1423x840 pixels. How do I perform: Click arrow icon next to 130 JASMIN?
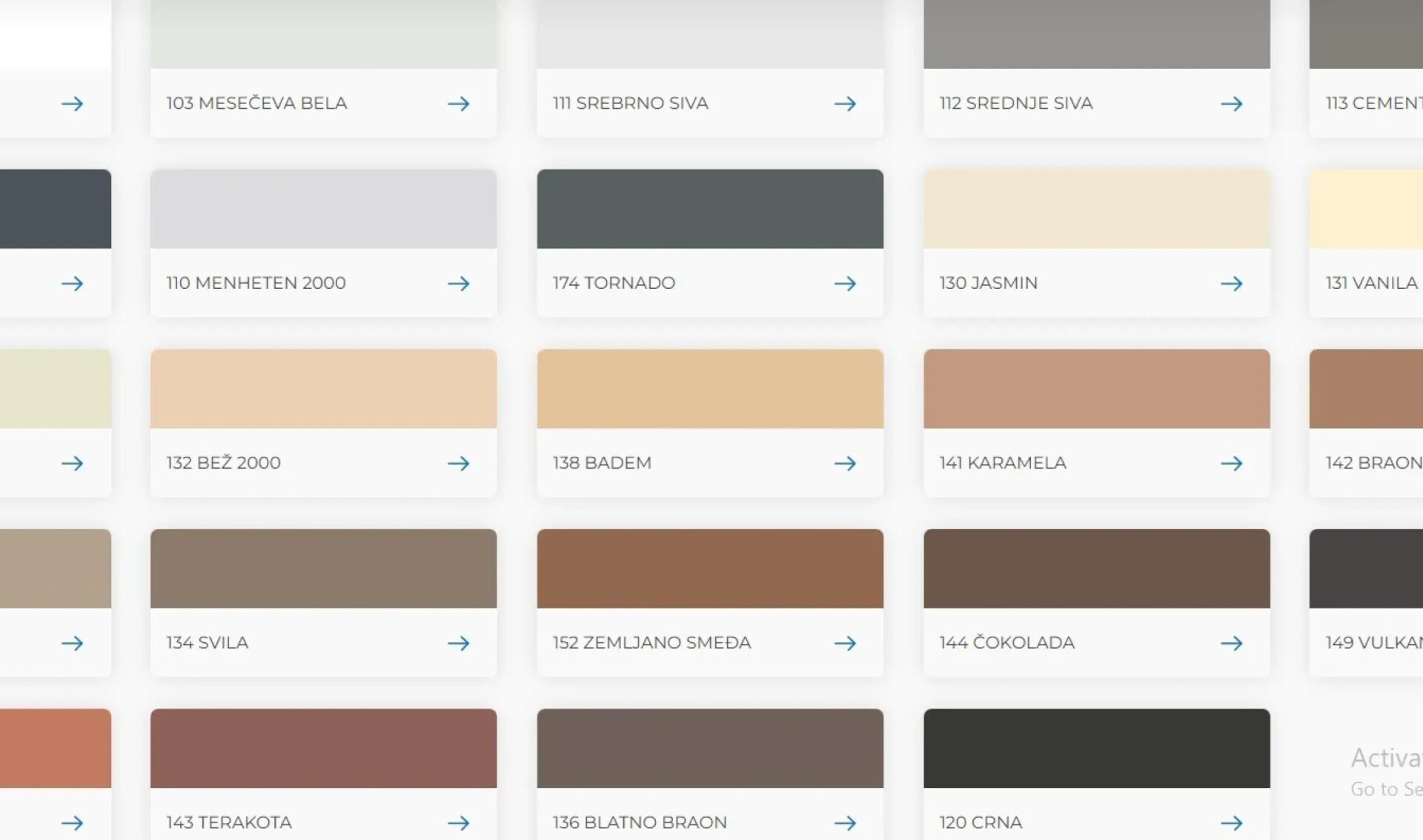point(1232,284)
